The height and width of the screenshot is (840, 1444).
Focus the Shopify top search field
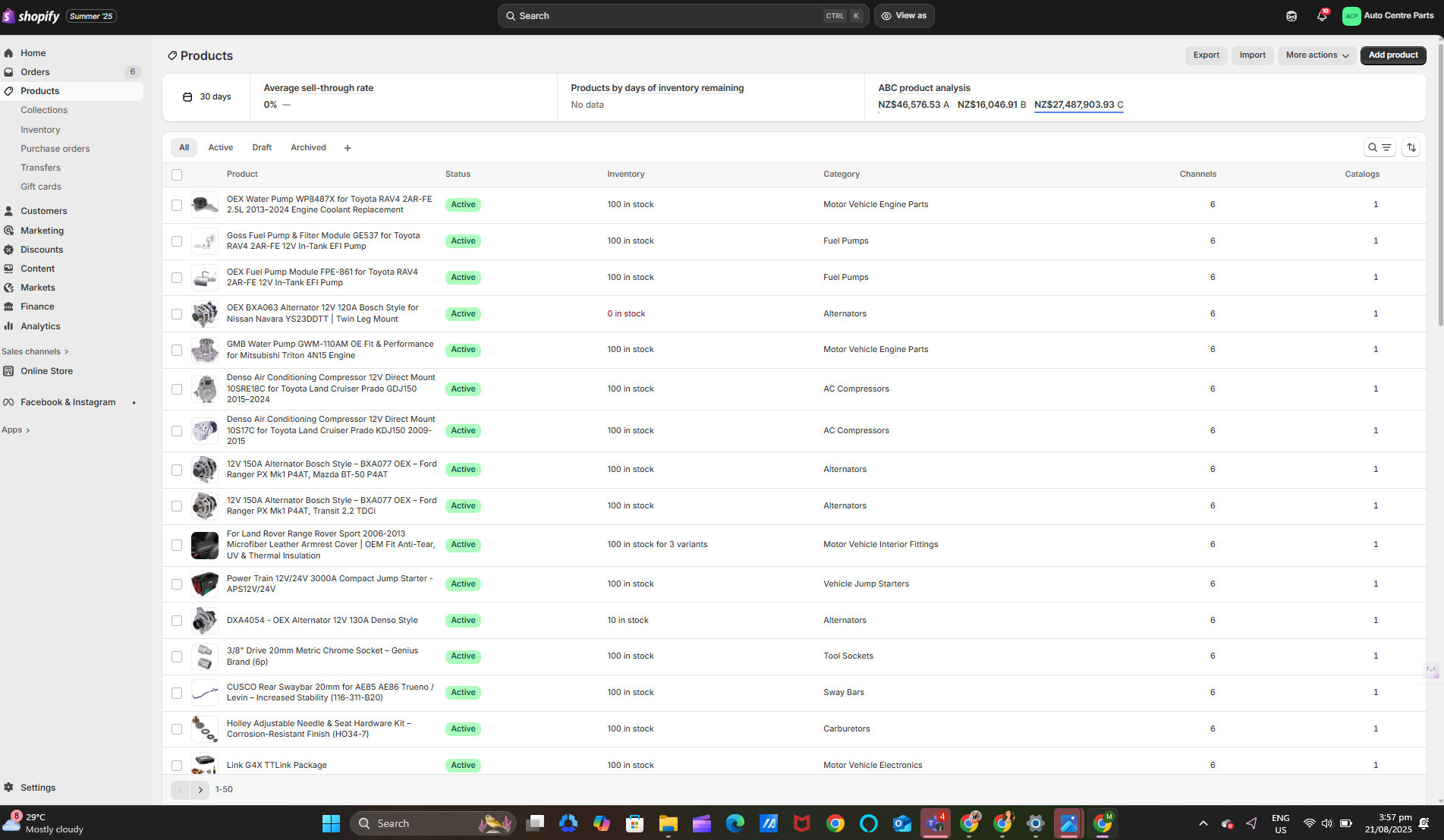point(683,16)
